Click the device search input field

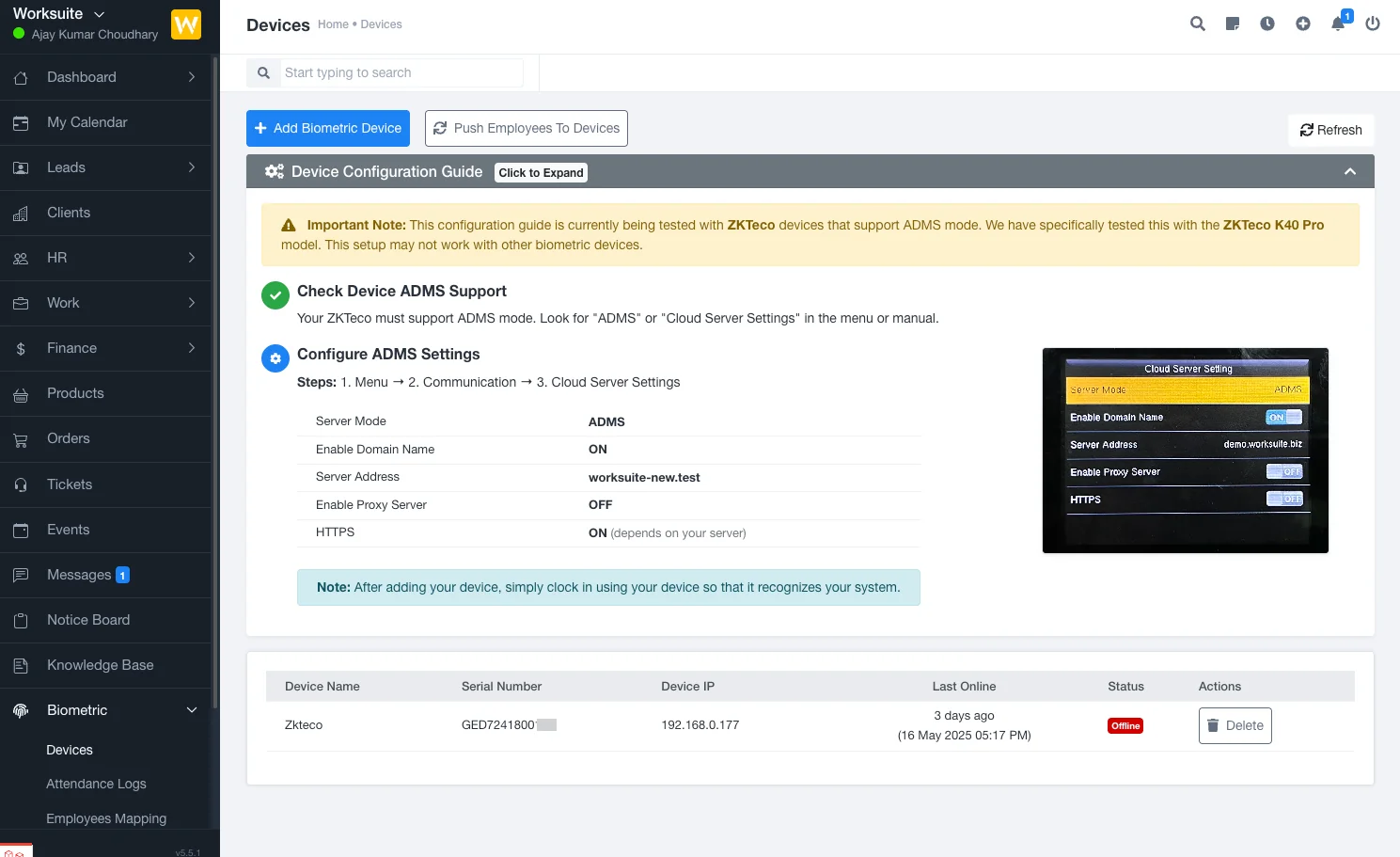[401, 72]
